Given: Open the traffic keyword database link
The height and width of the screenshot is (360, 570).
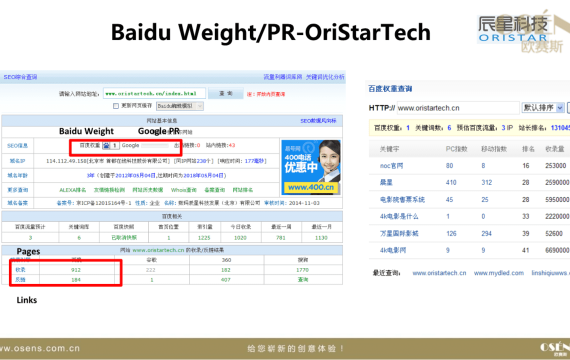Looking at the screenshot, I should [x=283, y=77].
